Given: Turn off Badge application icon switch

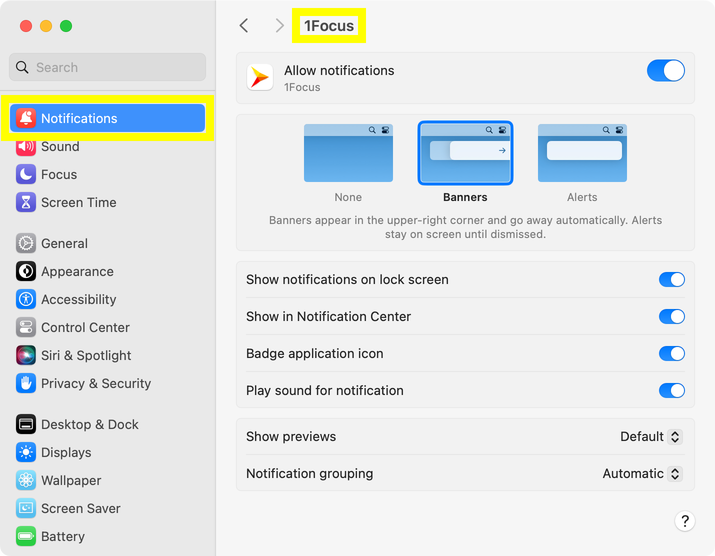Looking at the screenshot, I should (672, 353).
